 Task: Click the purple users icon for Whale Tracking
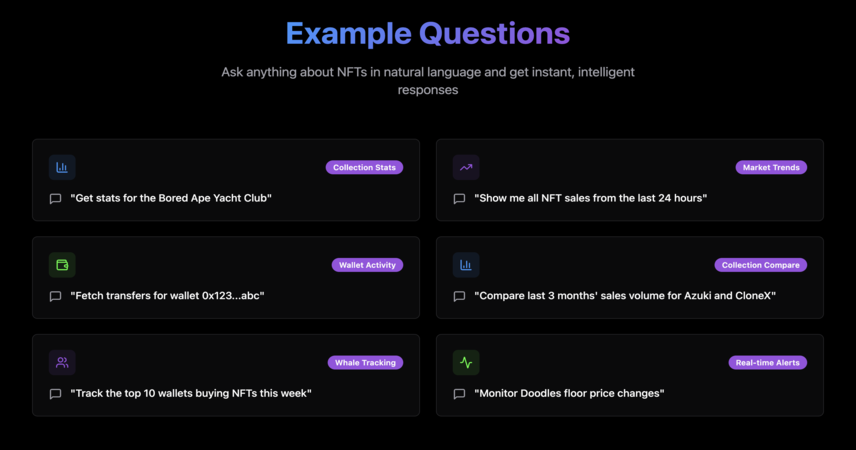[62, 362]
